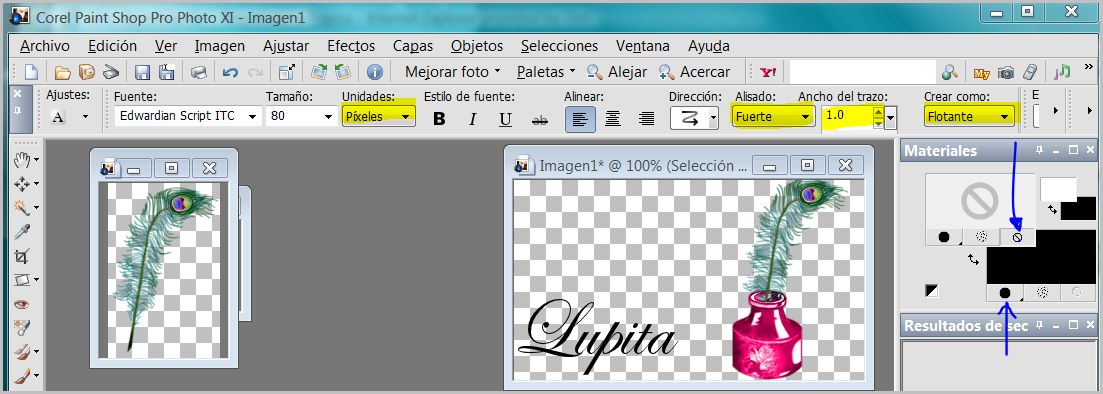Set materials to black and white icon
This screenshot has width=1103, height=394.
tap(932, 291)
